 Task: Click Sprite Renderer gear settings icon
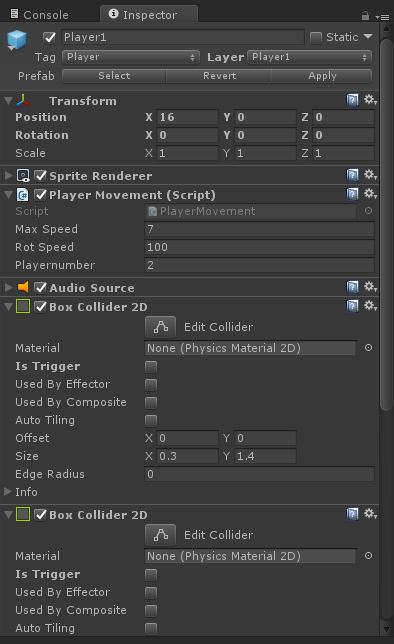370,175
